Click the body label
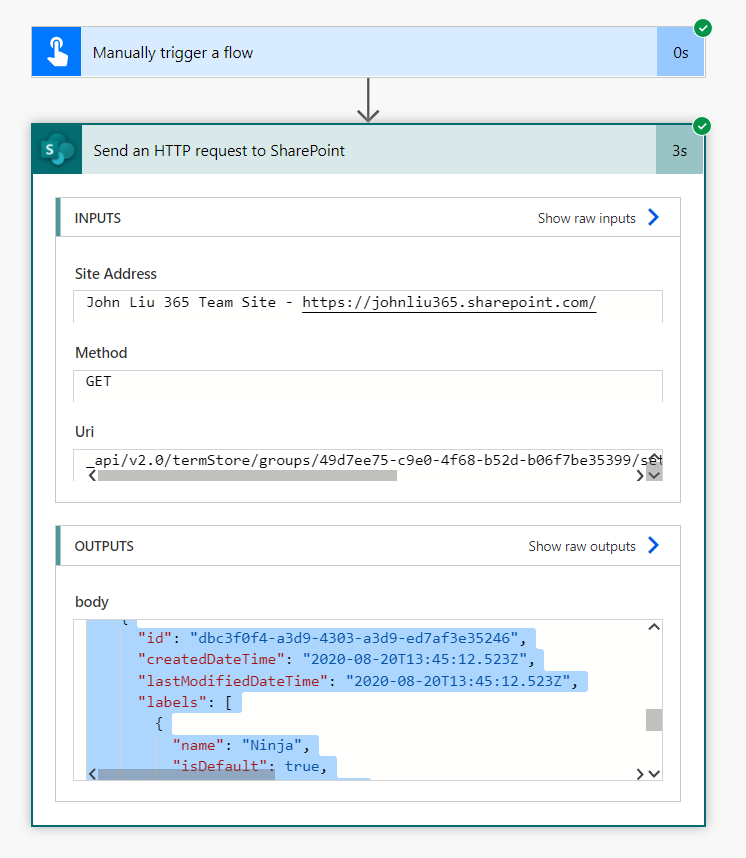 click(92, 602)
